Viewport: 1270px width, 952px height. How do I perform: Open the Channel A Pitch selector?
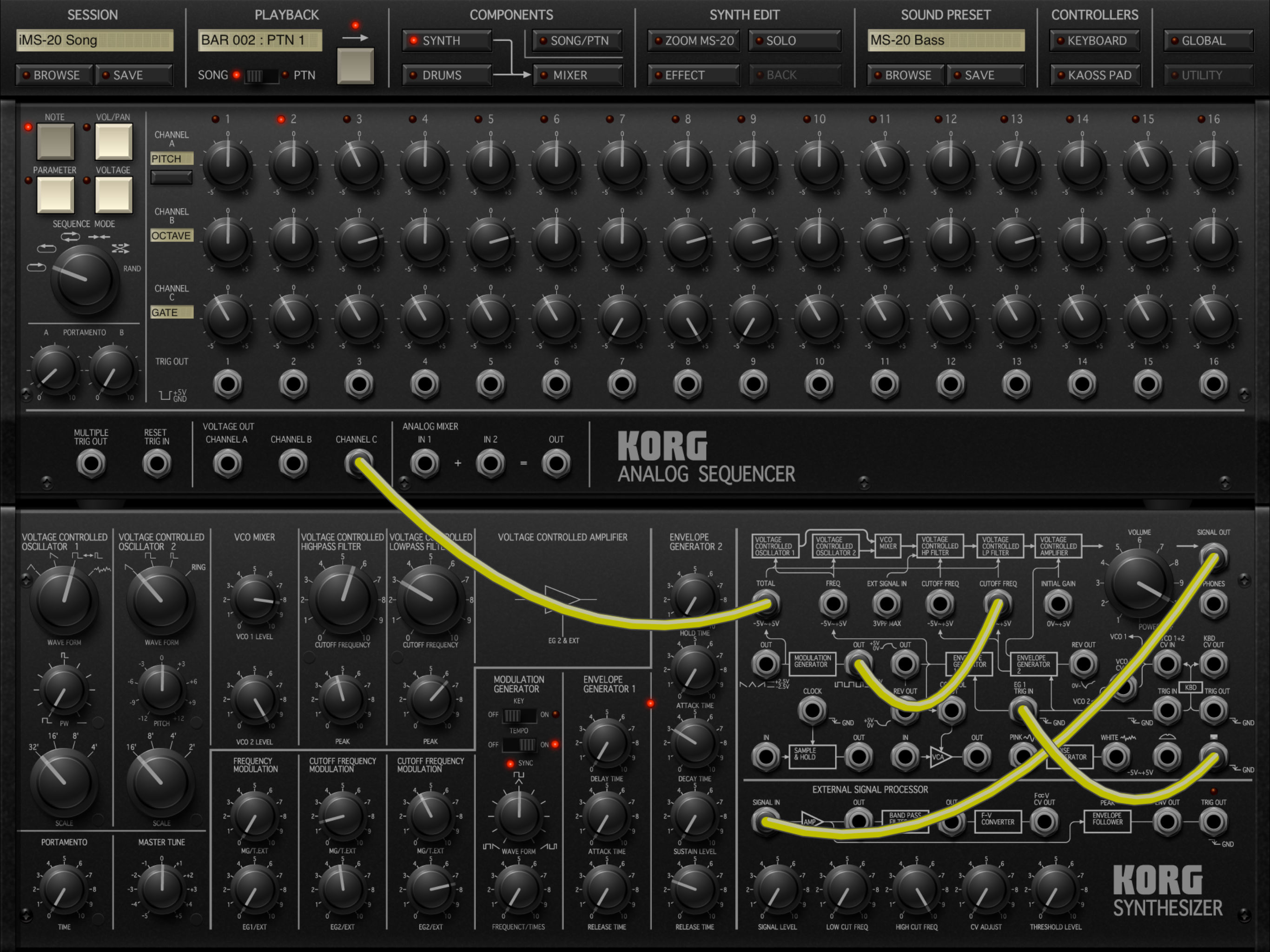tap(172, 159)
